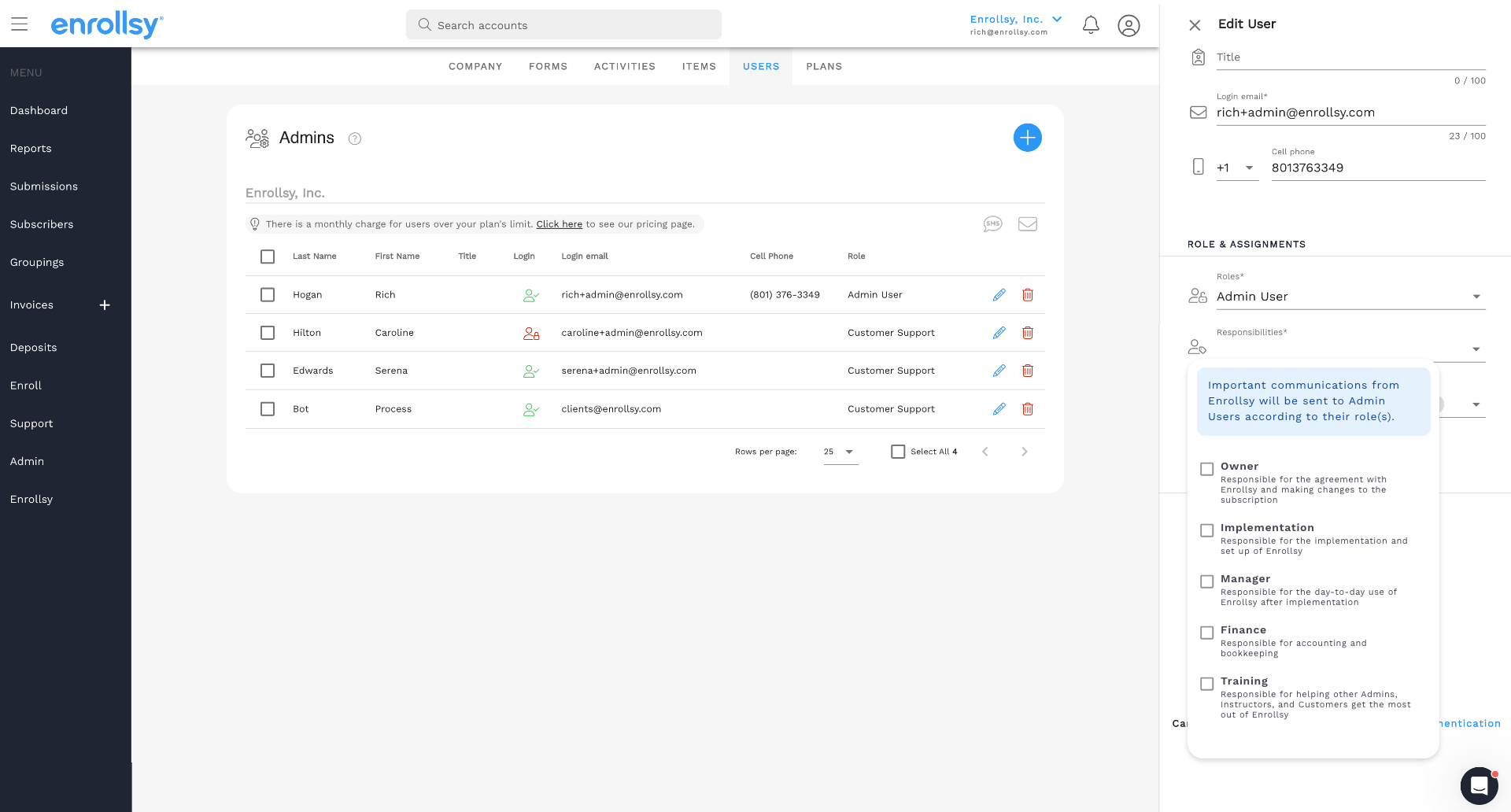The image size is (1511, 812).
Task: Follow the Click here pricing link
Action: pos(559,224)
